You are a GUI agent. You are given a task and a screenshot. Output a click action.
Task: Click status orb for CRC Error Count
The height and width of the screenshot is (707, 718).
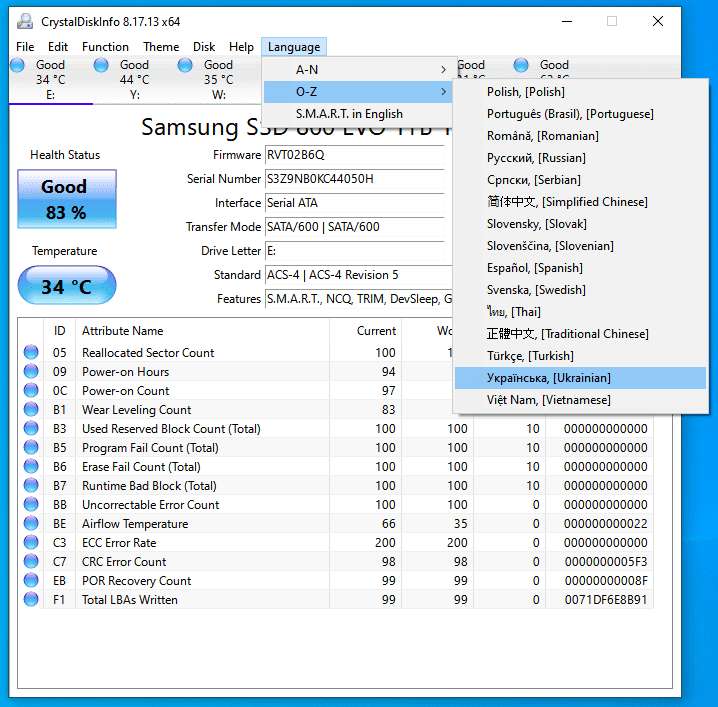31,561
